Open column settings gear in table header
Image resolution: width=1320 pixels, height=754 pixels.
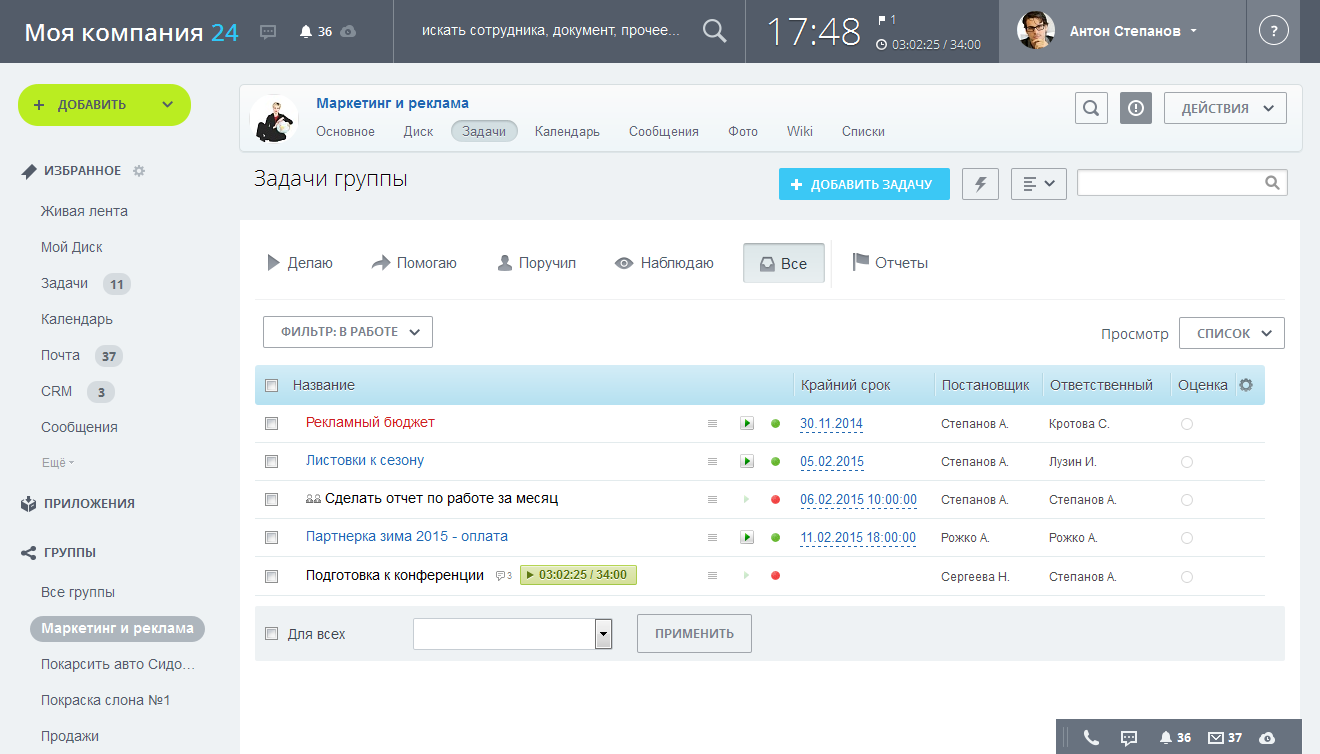(x=1245, y=385)
